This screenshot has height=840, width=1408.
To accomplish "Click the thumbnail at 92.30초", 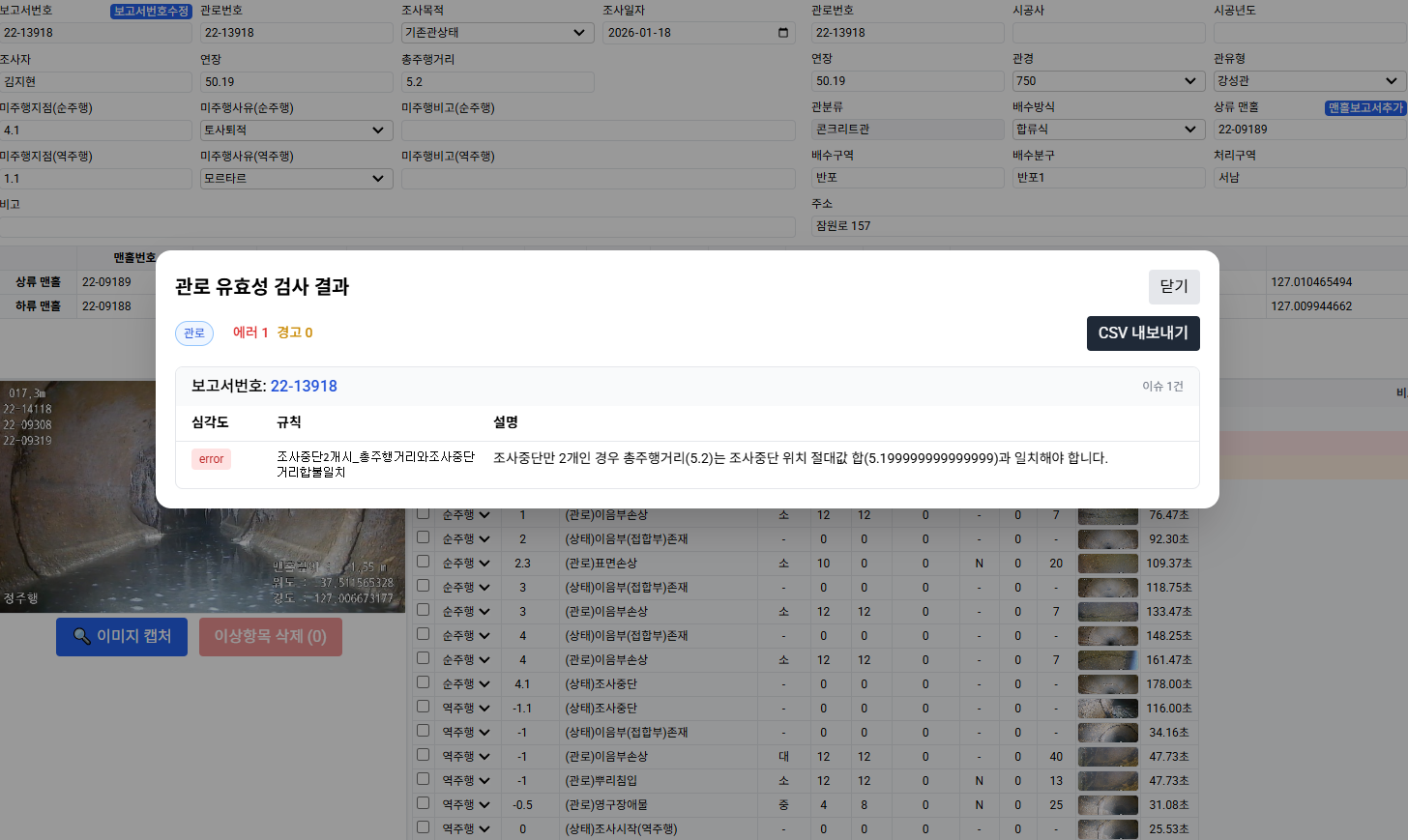I will pos(1107,539).
